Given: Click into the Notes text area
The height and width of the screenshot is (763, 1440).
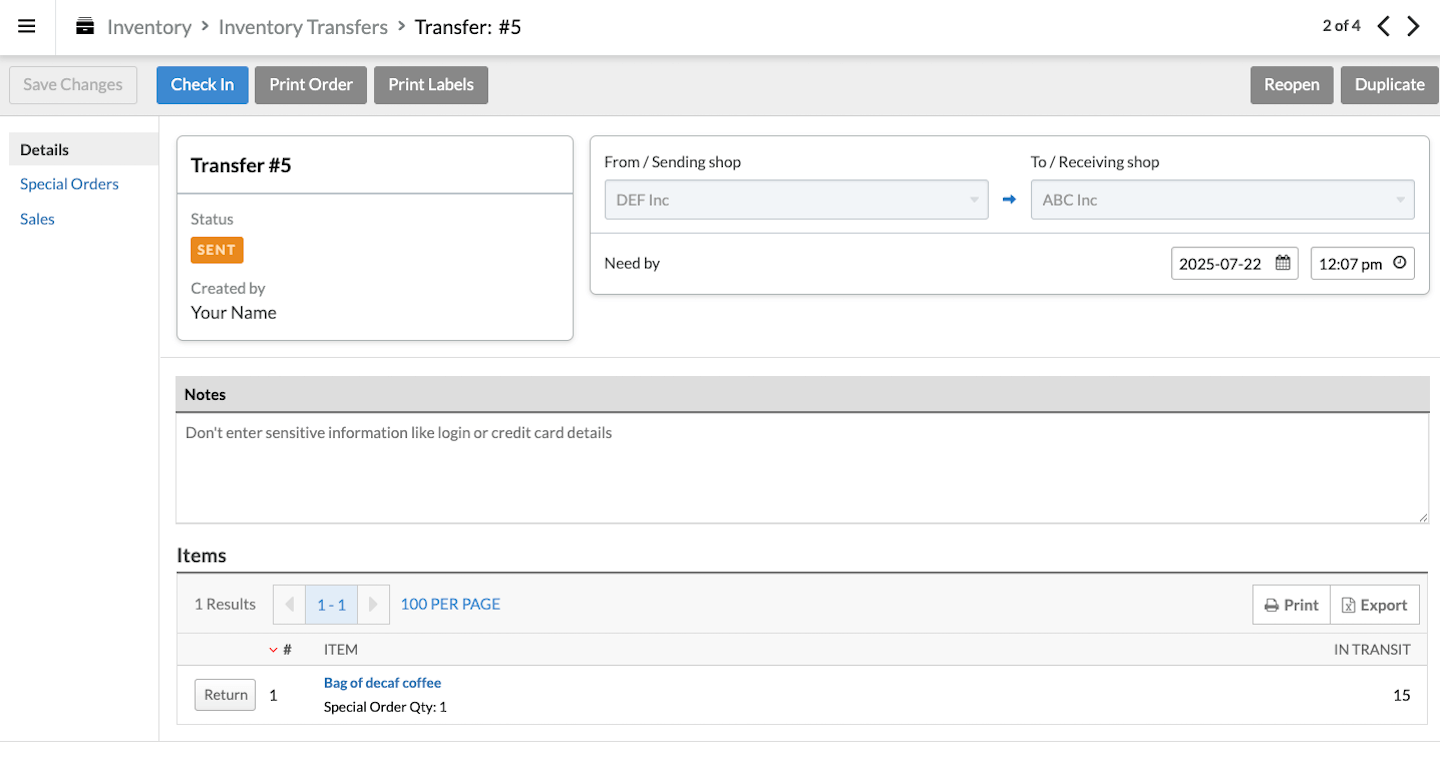Looking at the screenshot, I should pos(802,468).
